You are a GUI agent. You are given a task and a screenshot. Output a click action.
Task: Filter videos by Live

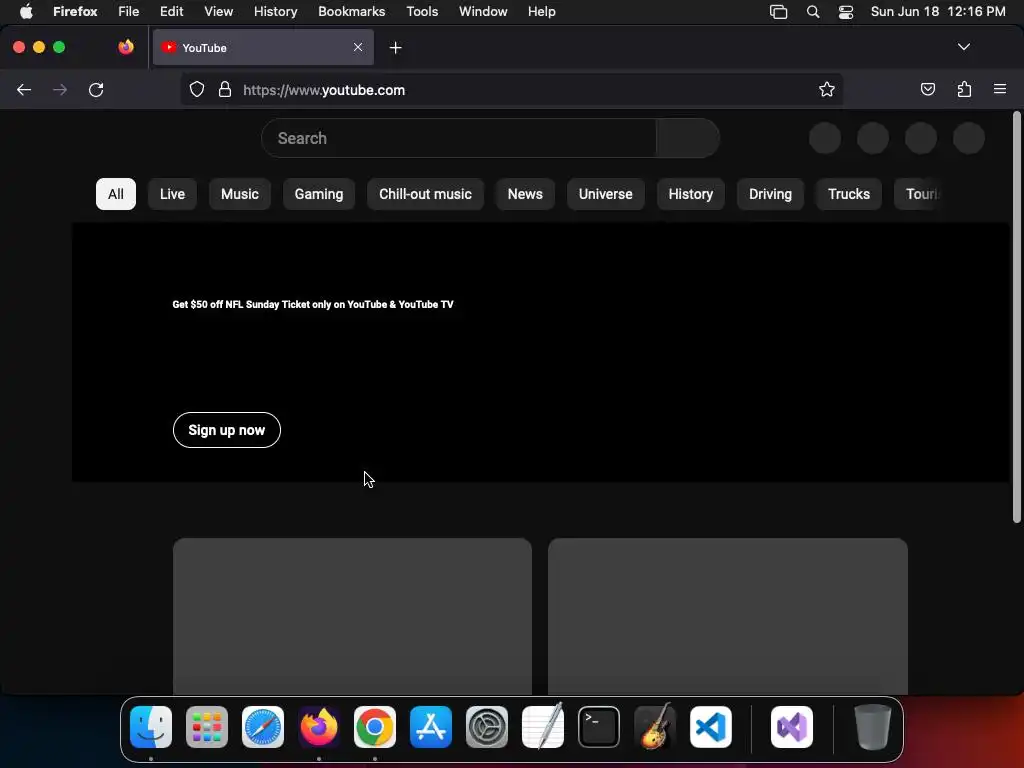click(172, 194)
